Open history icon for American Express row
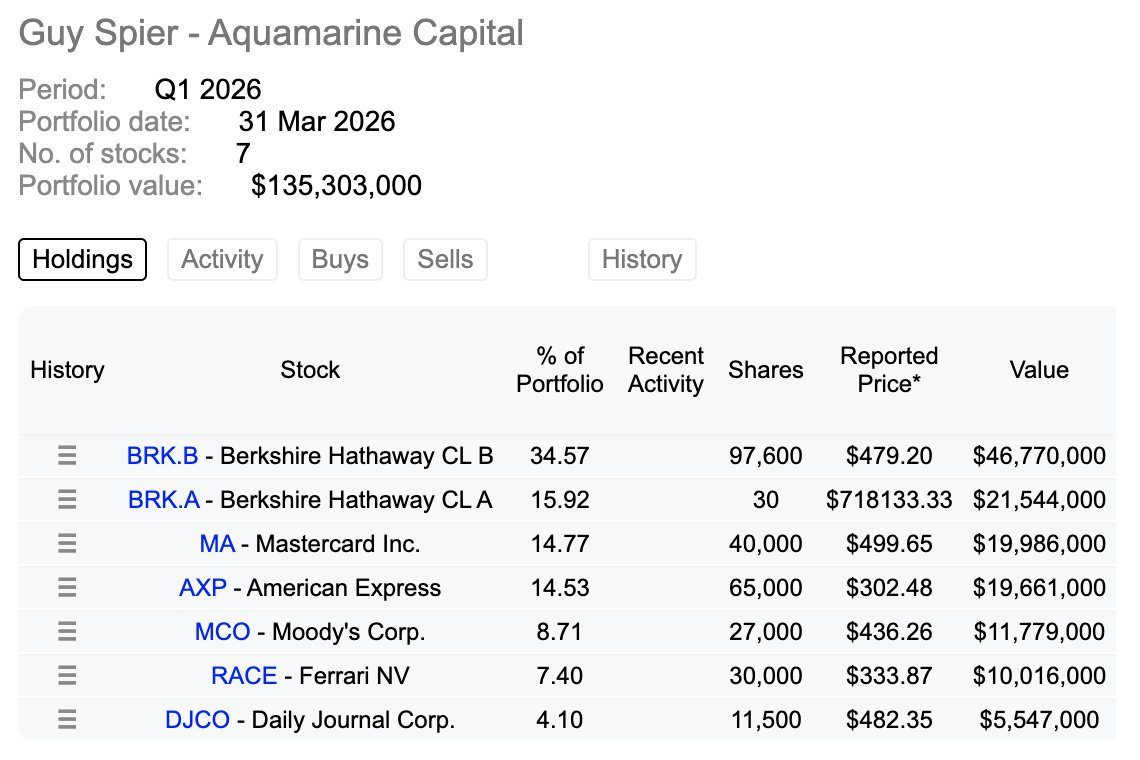Viewport: 1140px width, 760px height. click(67, 587)
